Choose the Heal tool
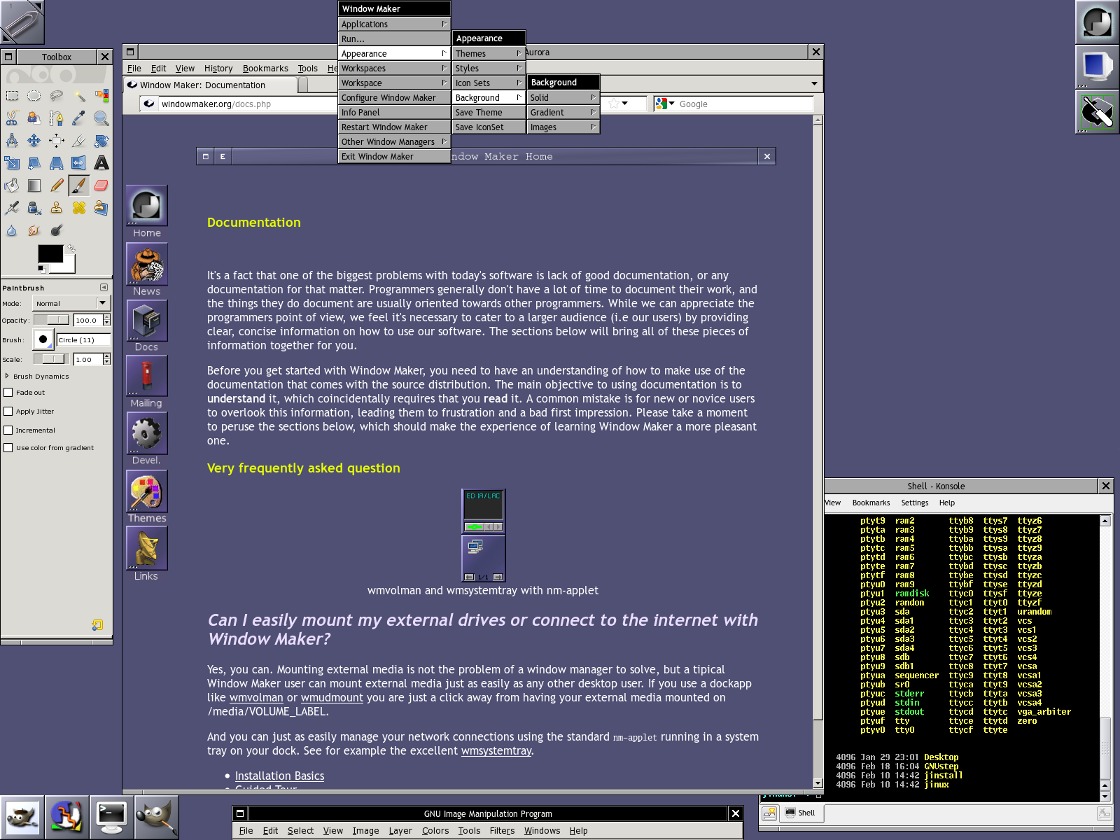The height and width of the screenshot is (840, 1120). tap(79, 208)
